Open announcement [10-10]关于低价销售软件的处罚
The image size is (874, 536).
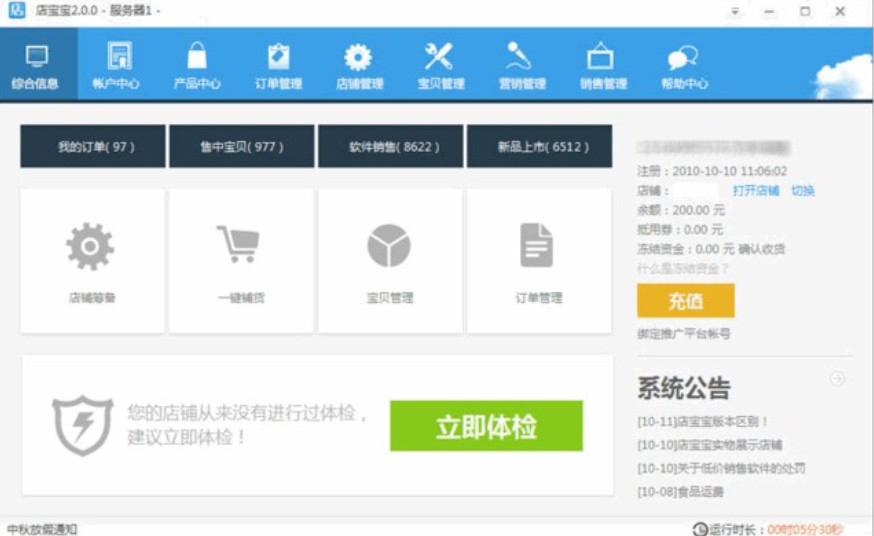tap(721, 469)
